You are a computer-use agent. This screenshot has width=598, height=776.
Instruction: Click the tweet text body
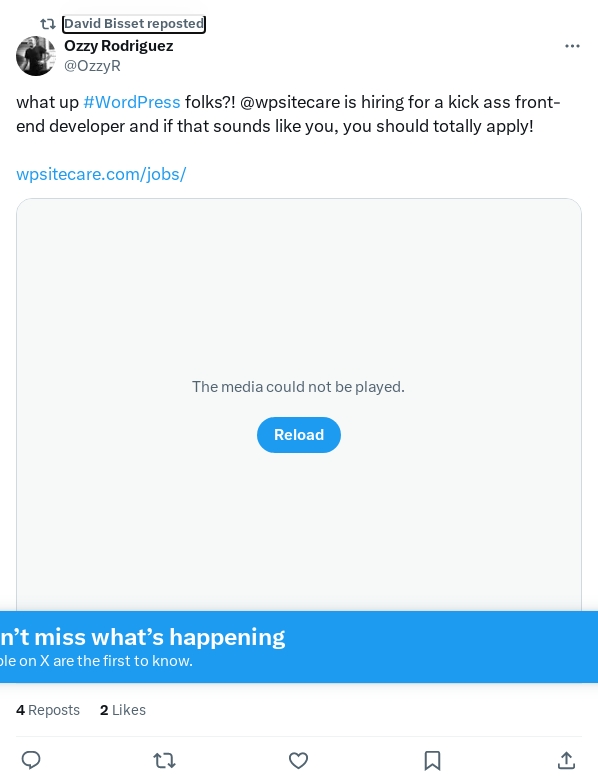pos(288,114)
